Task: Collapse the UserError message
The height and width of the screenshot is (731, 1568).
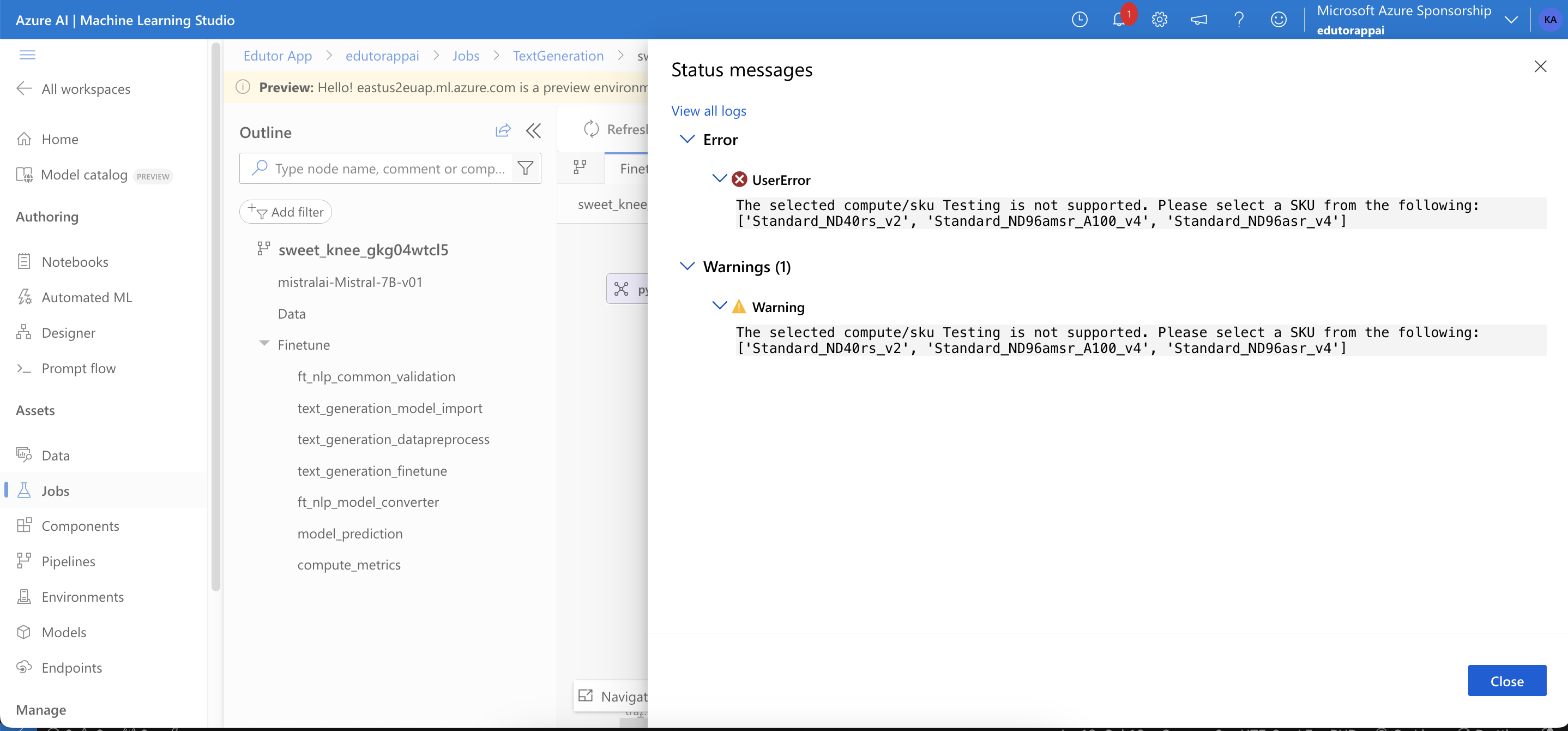Action: (x=720, y=178)
